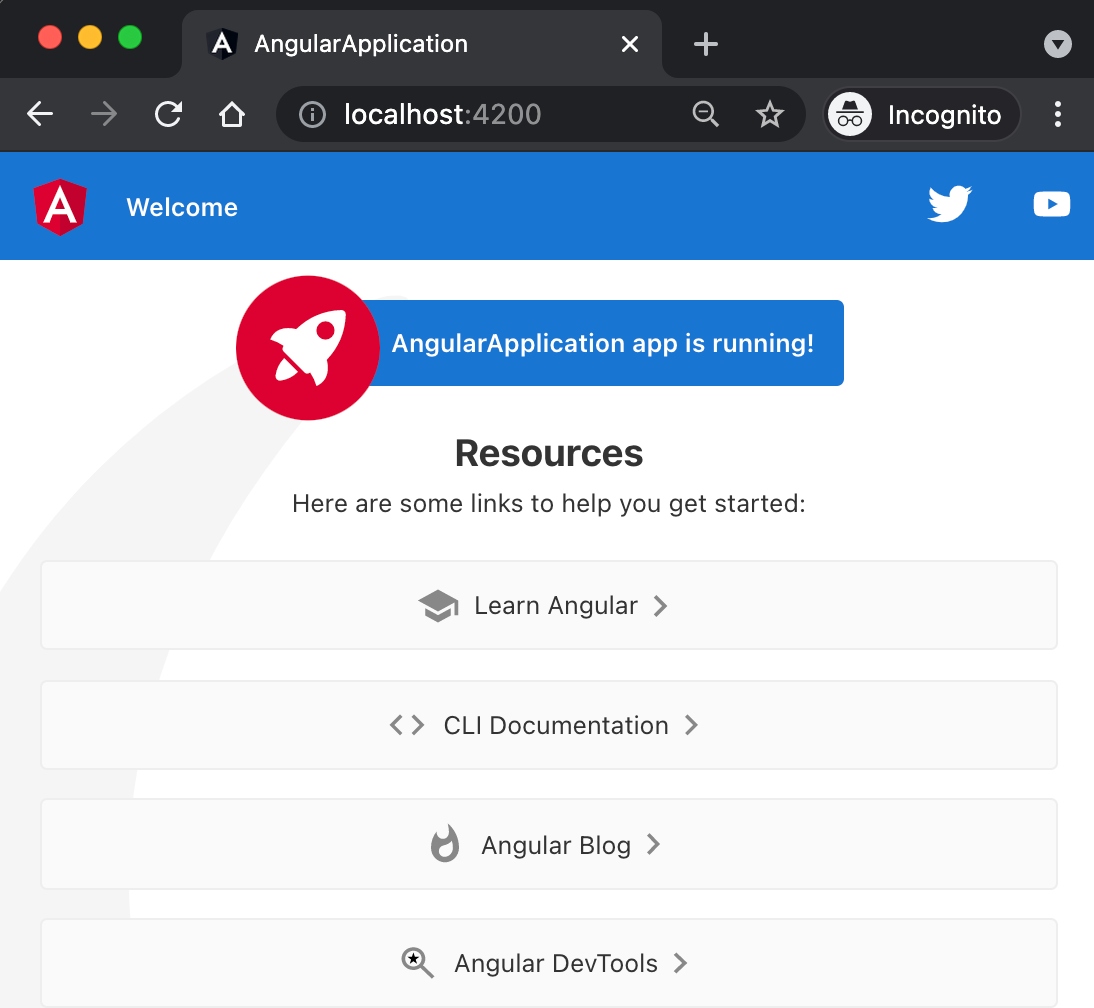View site information icon in address bar
This screenshot has width=1094, height=1008.
coord(312,114)
